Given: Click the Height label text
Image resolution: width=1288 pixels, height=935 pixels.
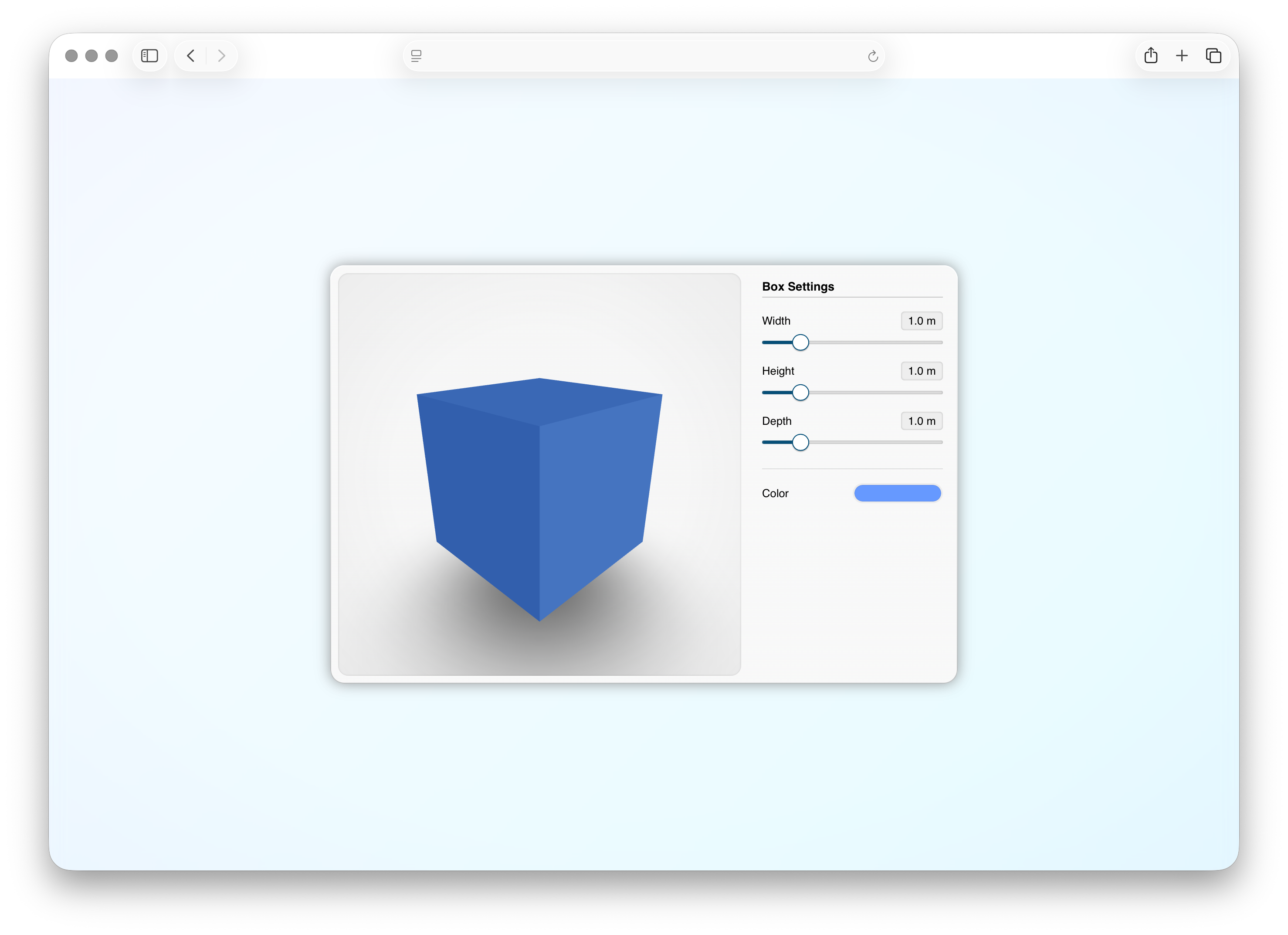Looking at the screenshot, I should coord(778,371).
